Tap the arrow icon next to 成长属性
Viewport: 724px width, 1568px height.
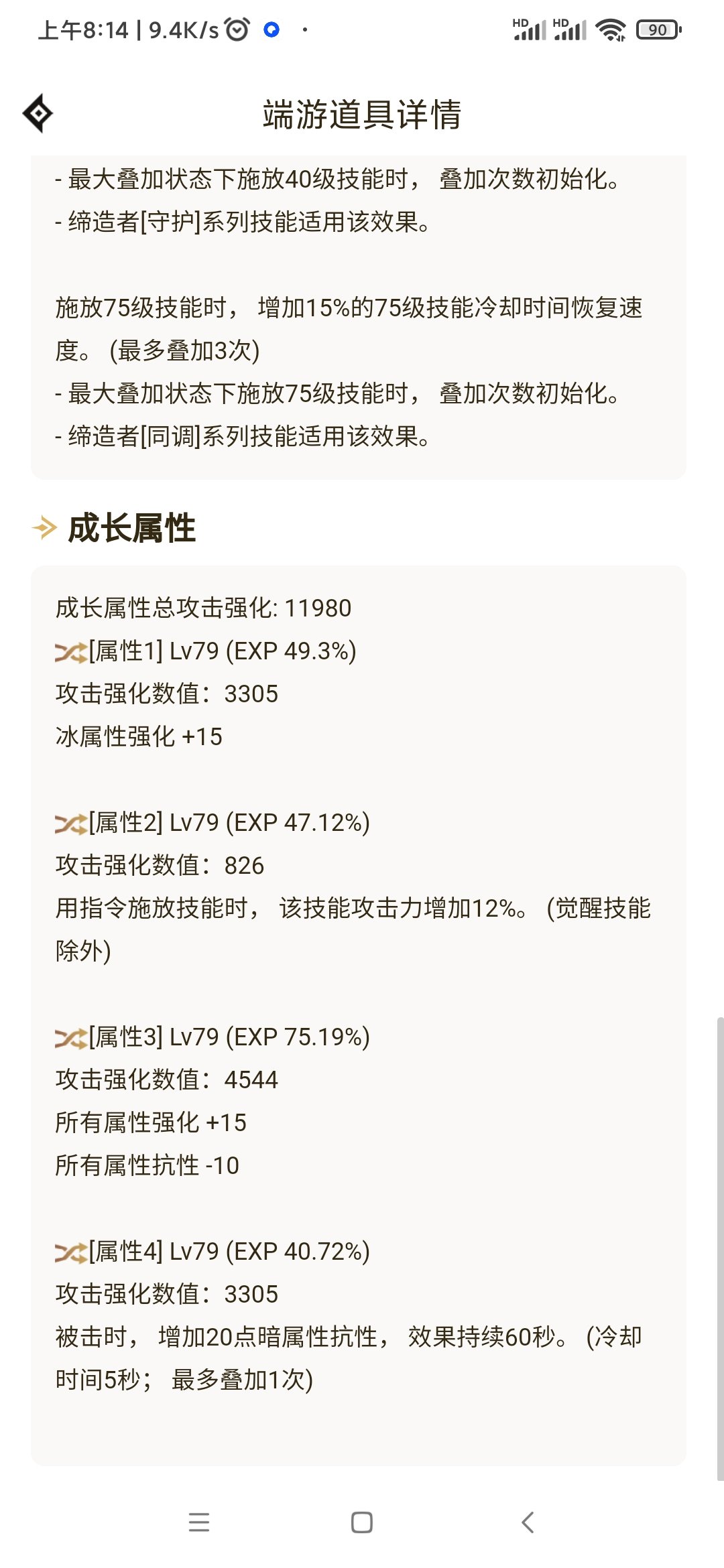point(44,528)
